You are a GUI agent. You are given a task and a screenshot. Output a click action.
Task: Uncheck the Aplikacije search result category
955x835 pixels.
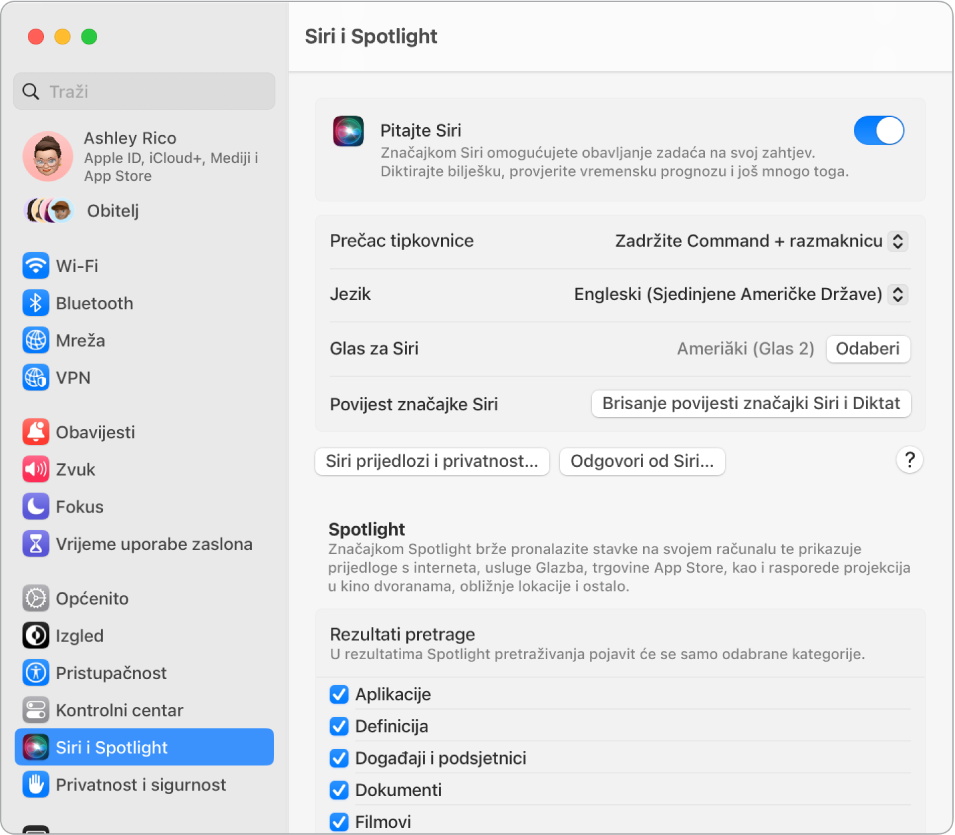339,694
